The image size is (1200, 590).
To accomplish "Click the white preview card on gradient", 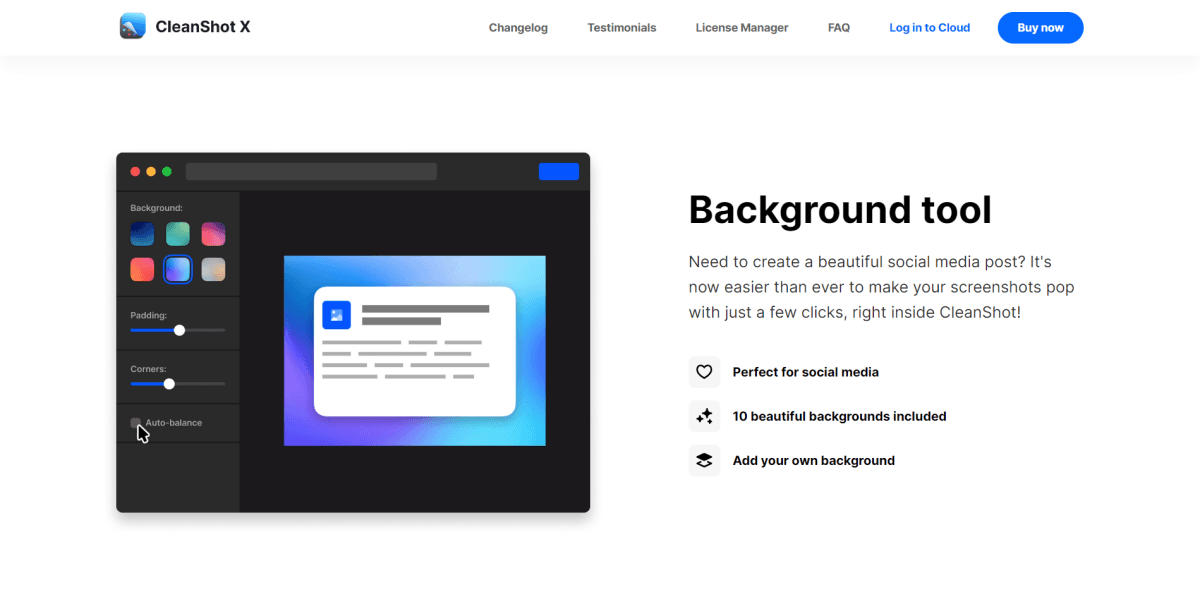I will click(x=415, y=351).
